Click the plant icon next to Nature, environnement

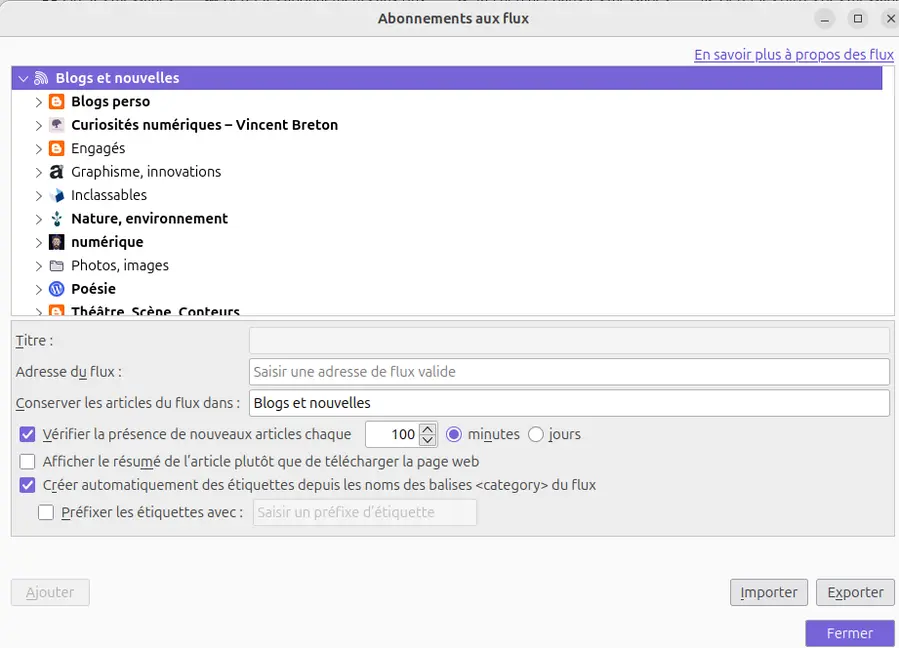tap(56, 218)
